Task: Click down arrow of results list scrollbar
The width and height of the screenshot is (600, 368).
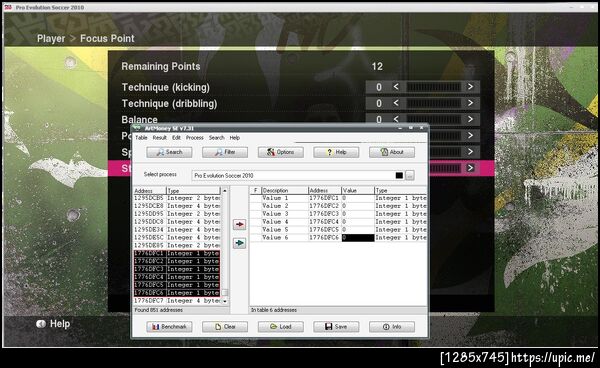Action: [225, 301]
